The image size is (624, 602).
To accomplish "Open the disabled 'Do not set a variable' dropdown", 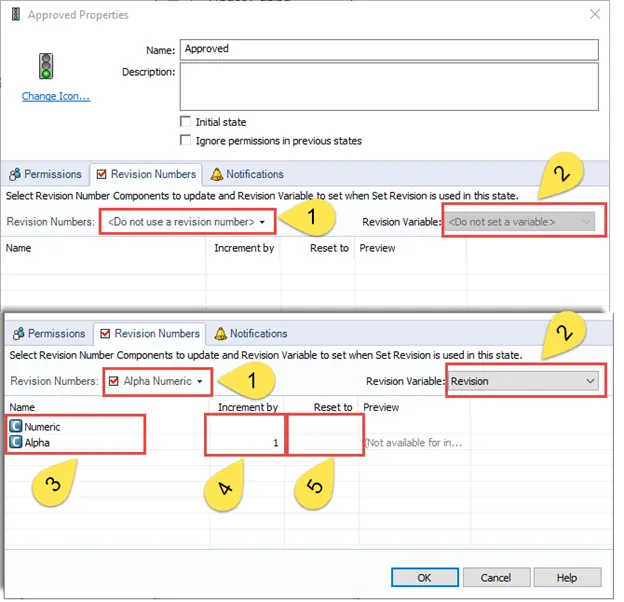I will coord(520,222).
